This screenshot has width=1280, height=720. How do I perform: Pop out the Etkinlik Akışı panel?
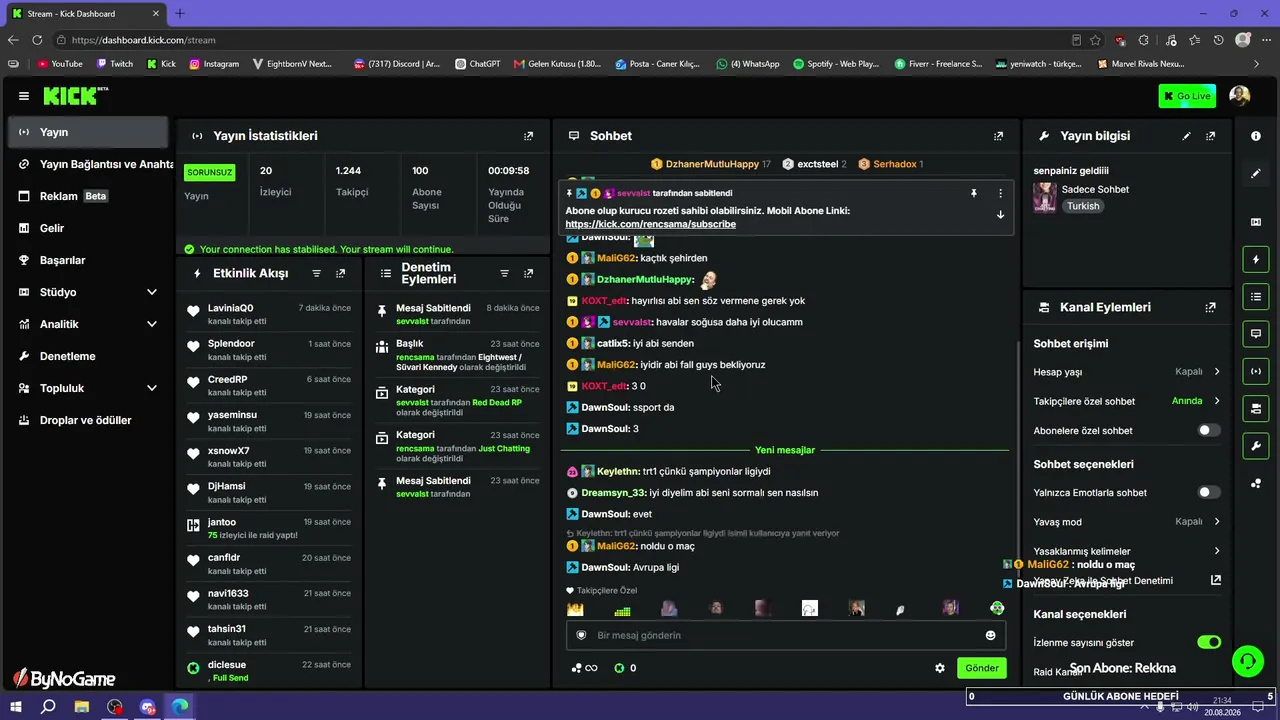point(341,273)
